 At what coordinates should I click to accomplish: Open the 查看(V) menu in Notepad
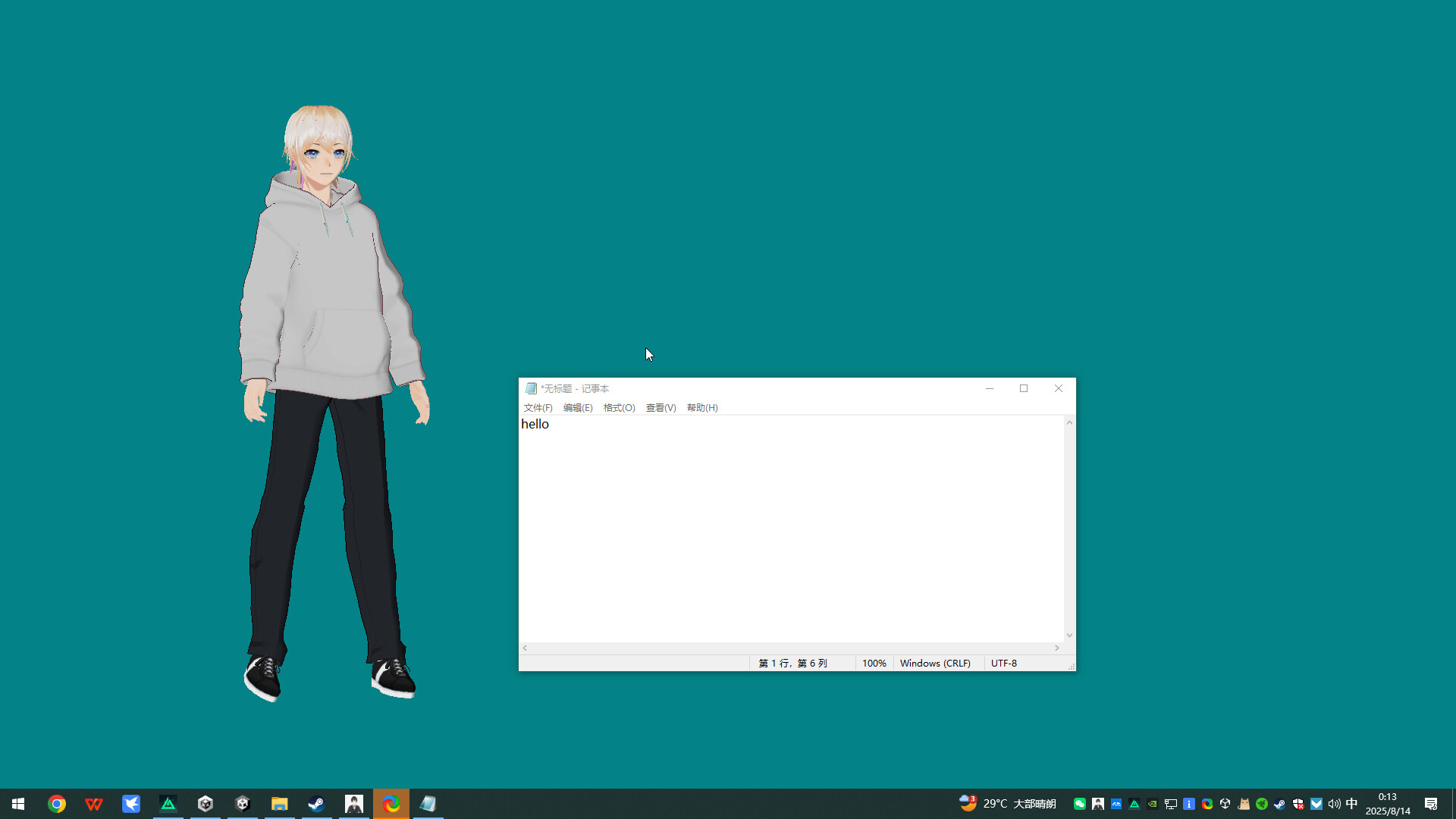[660, 407]
